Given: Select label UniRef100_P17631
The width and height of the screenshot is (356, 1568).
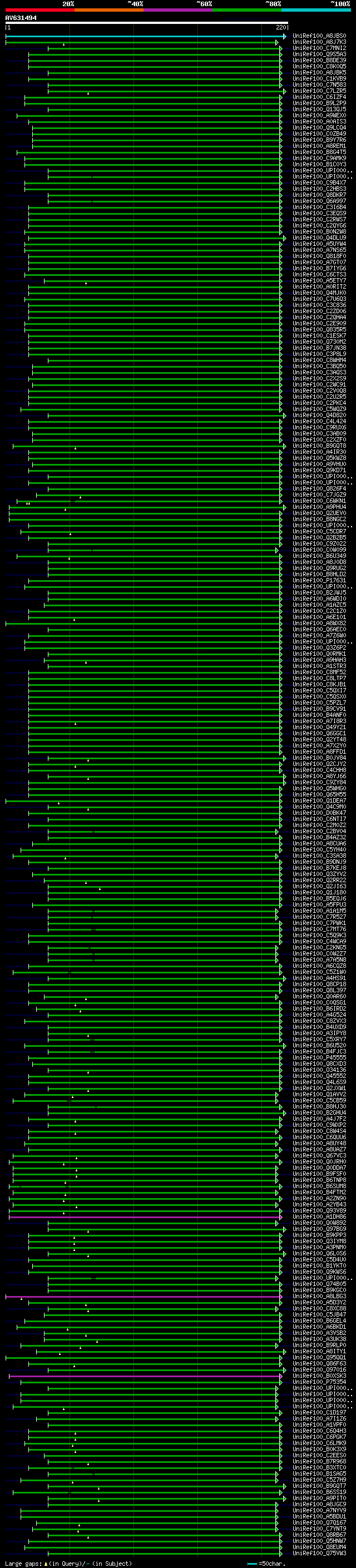Looking at the screenshot, I should pos(319,580).
